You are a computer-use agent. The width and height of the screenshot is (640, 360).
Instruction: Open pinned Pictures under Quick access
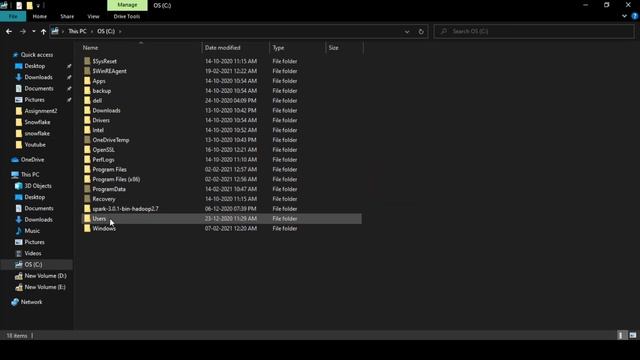pos(34,100)
